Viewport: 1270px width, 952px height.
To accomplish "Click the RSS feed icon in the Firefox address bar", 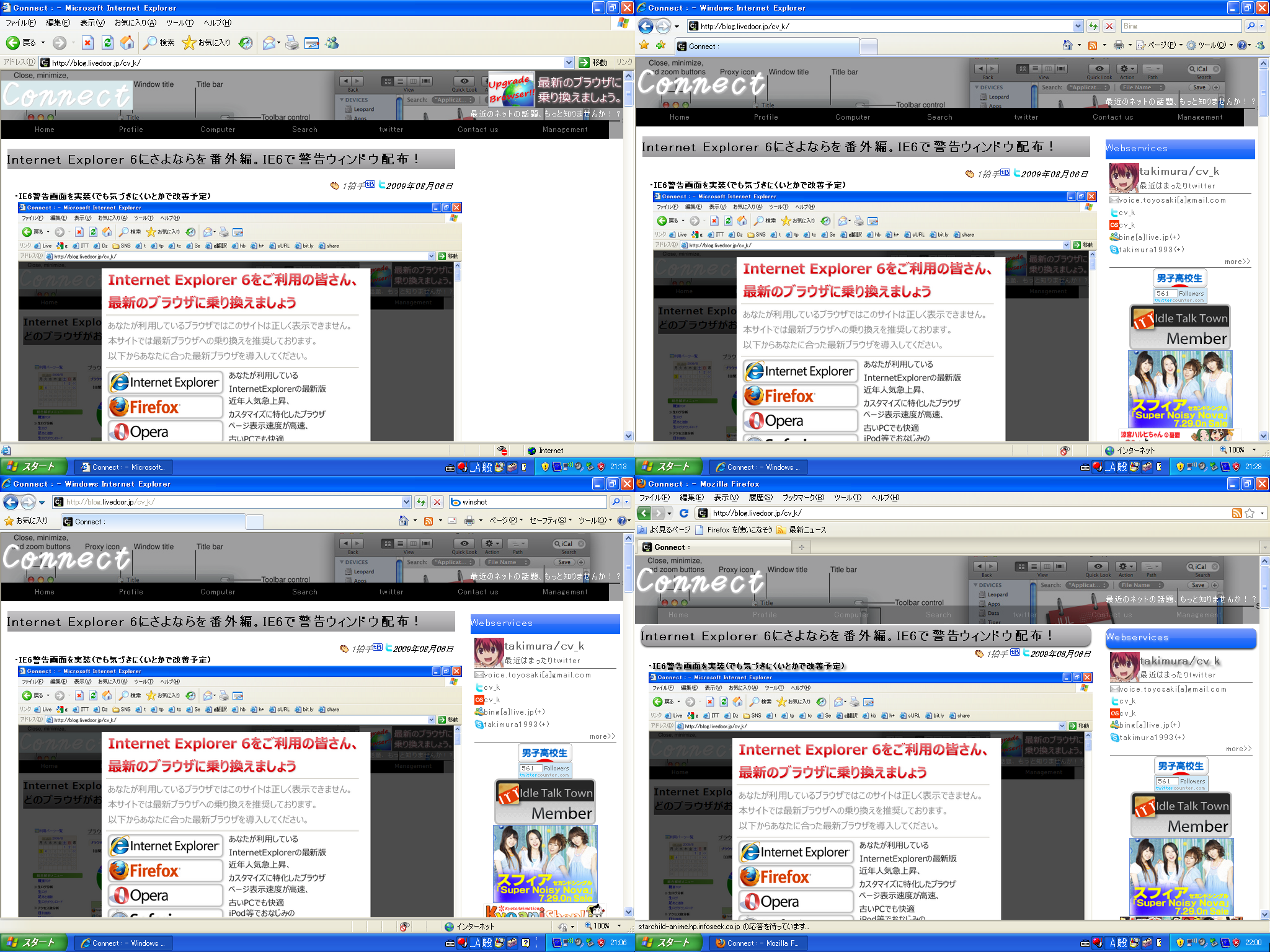I will coord(1237,513).
